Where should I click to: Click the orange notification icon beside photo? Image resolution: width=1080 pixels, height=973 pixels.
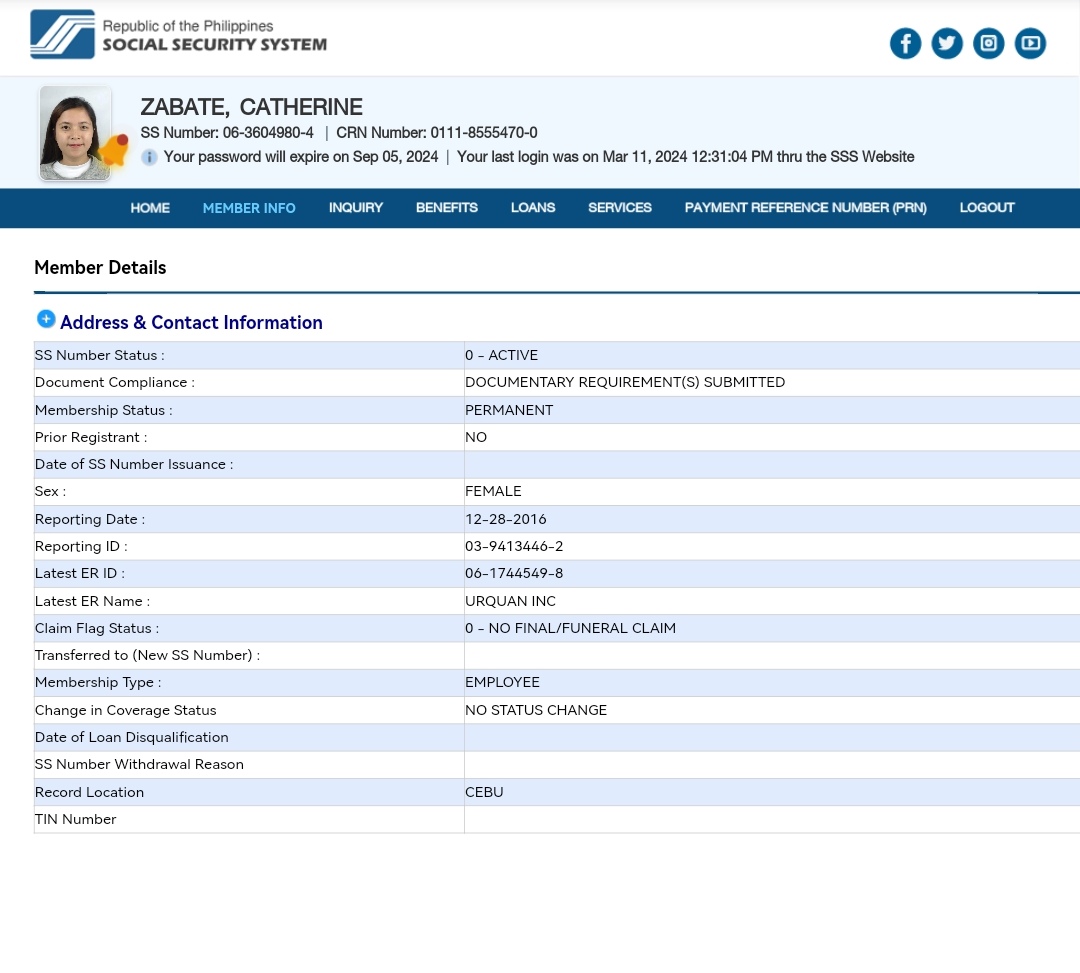(x=114, y=151)
